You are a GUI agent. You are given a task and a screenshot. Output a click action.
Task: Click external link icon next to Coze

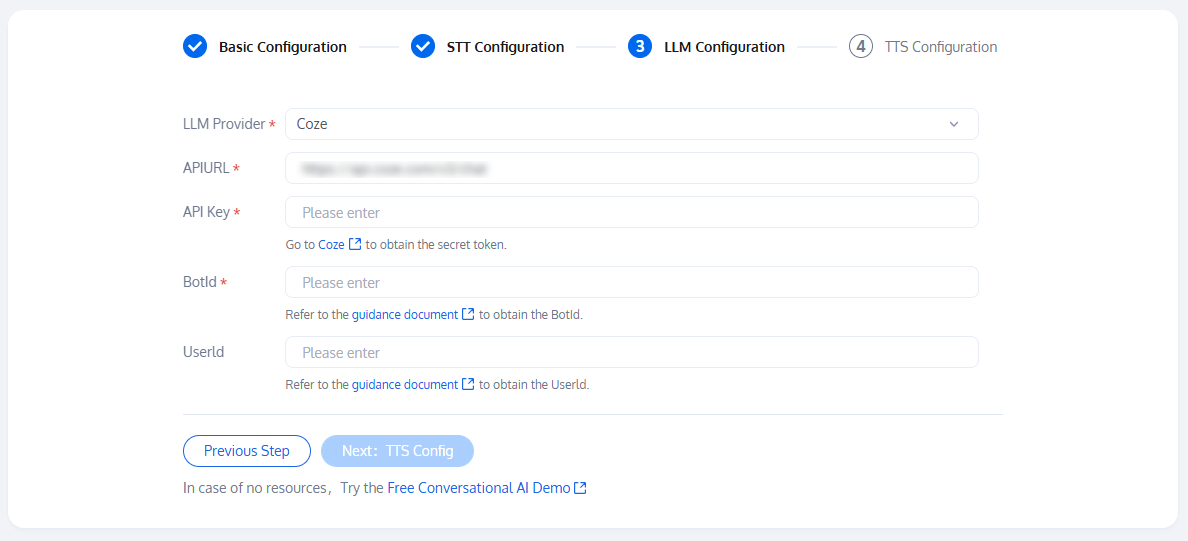355,244
